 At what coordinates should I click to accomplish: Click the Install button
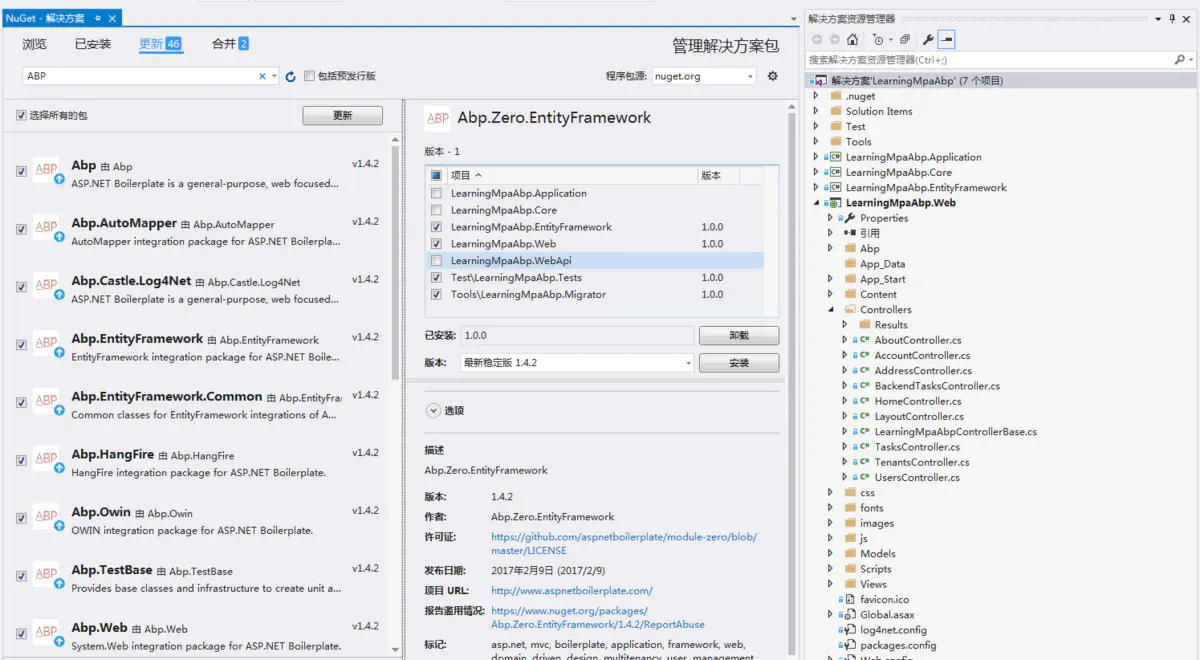[739, 363]
